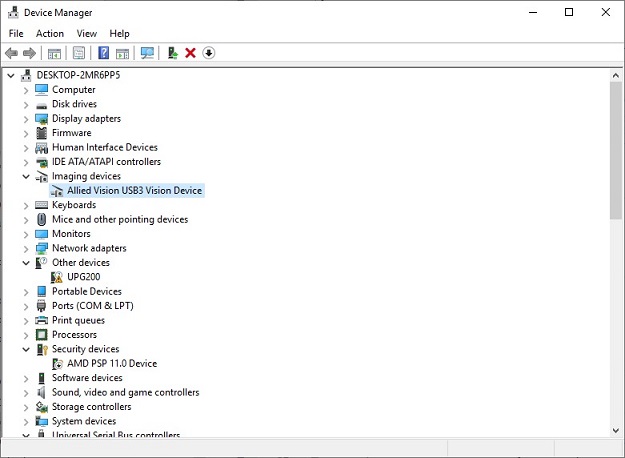Screen dimensions: 625x458
Task: Click the red X Uninstall device icon
Action: pos(190,53)
